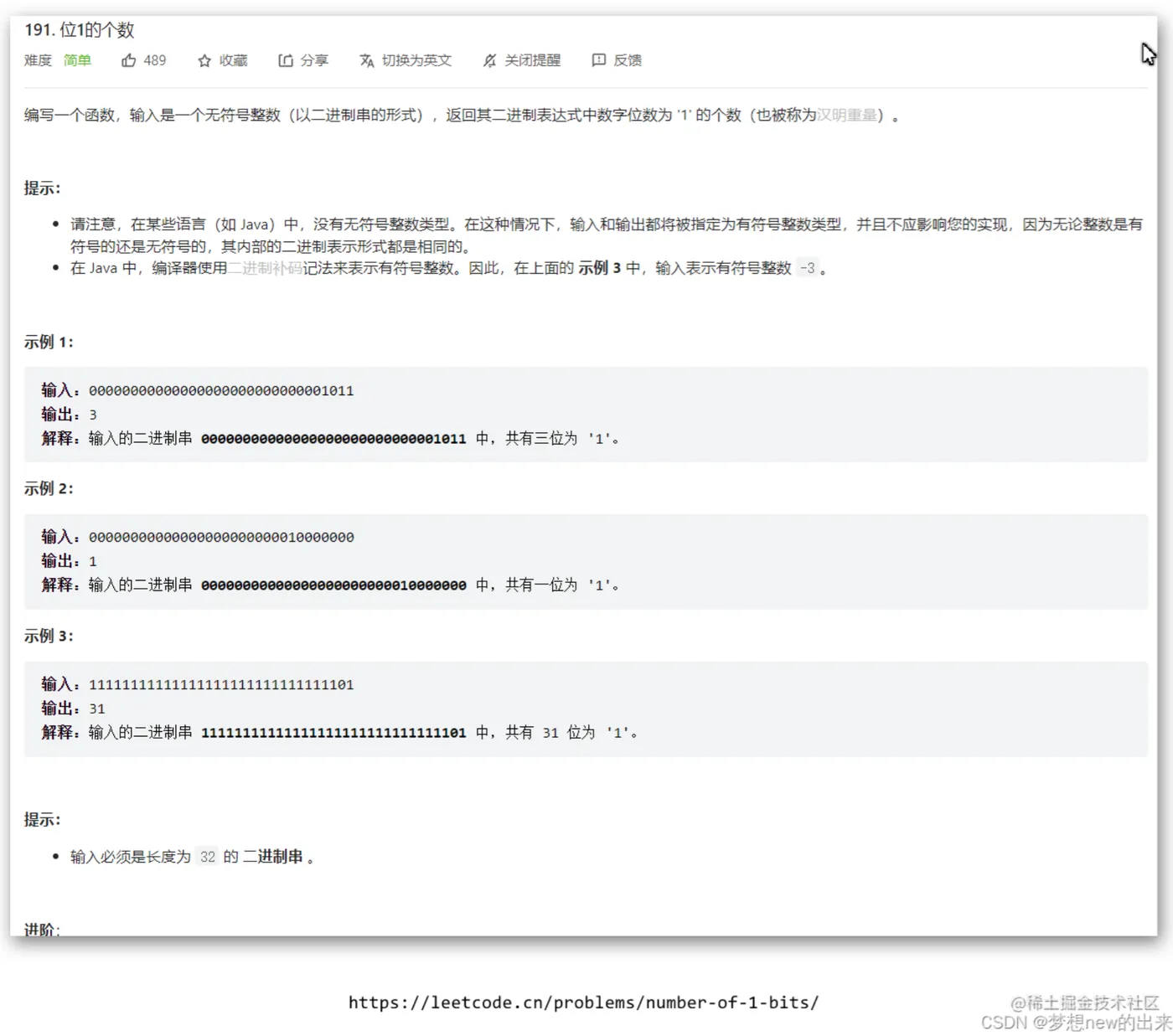The width and height of the screenshot is (1173, 1036).
Task: Click example 1 input binary string ending 1011
Action: [221, 391]
